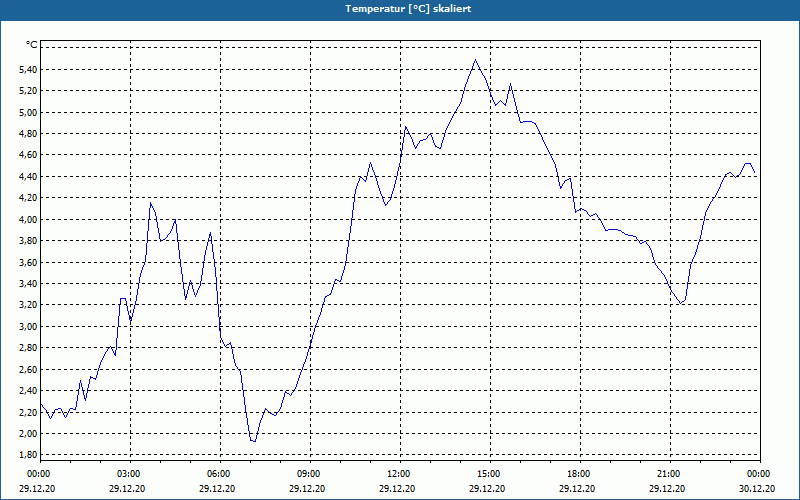Screen dimensions: 800x500
Task: Select the 4,00 y-axis label
Action: coord(28,219)
